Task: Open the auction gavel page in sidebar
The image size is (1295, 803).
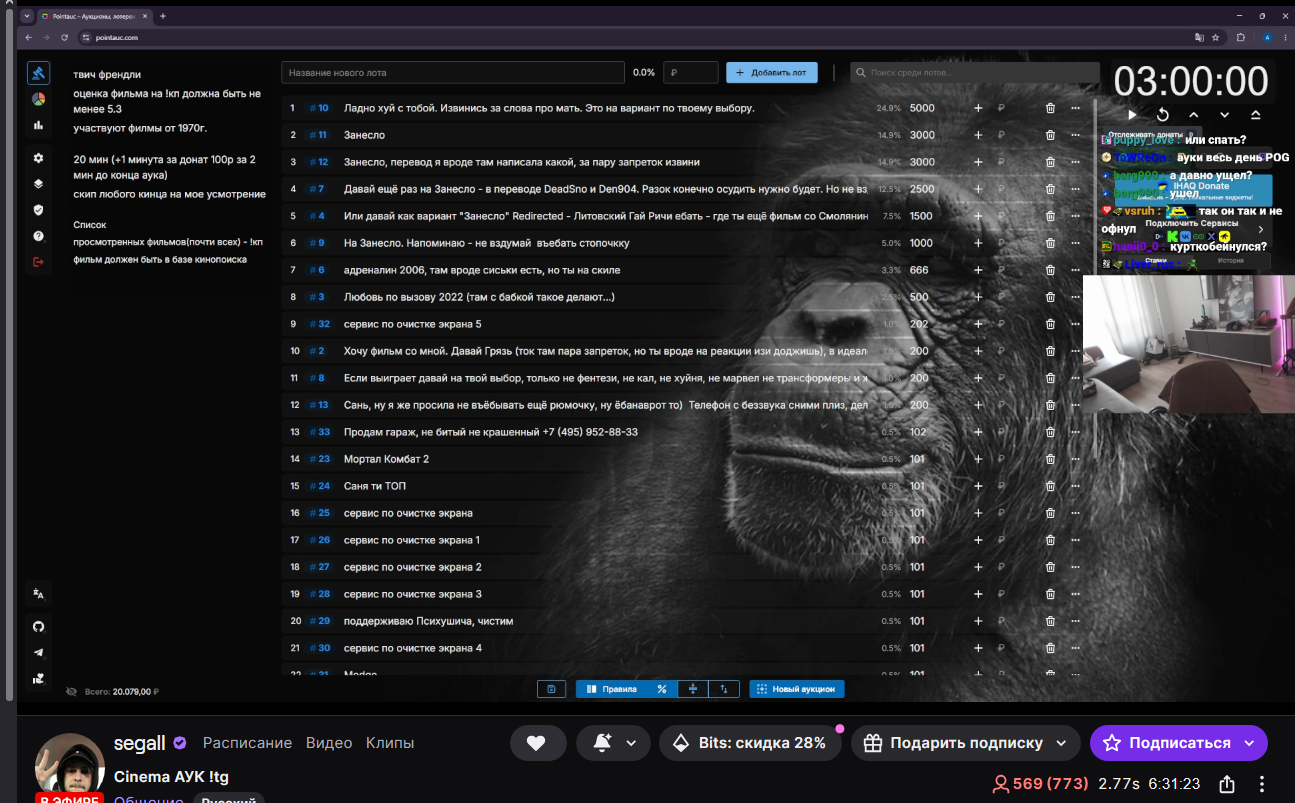Action: tap(38, 73)
